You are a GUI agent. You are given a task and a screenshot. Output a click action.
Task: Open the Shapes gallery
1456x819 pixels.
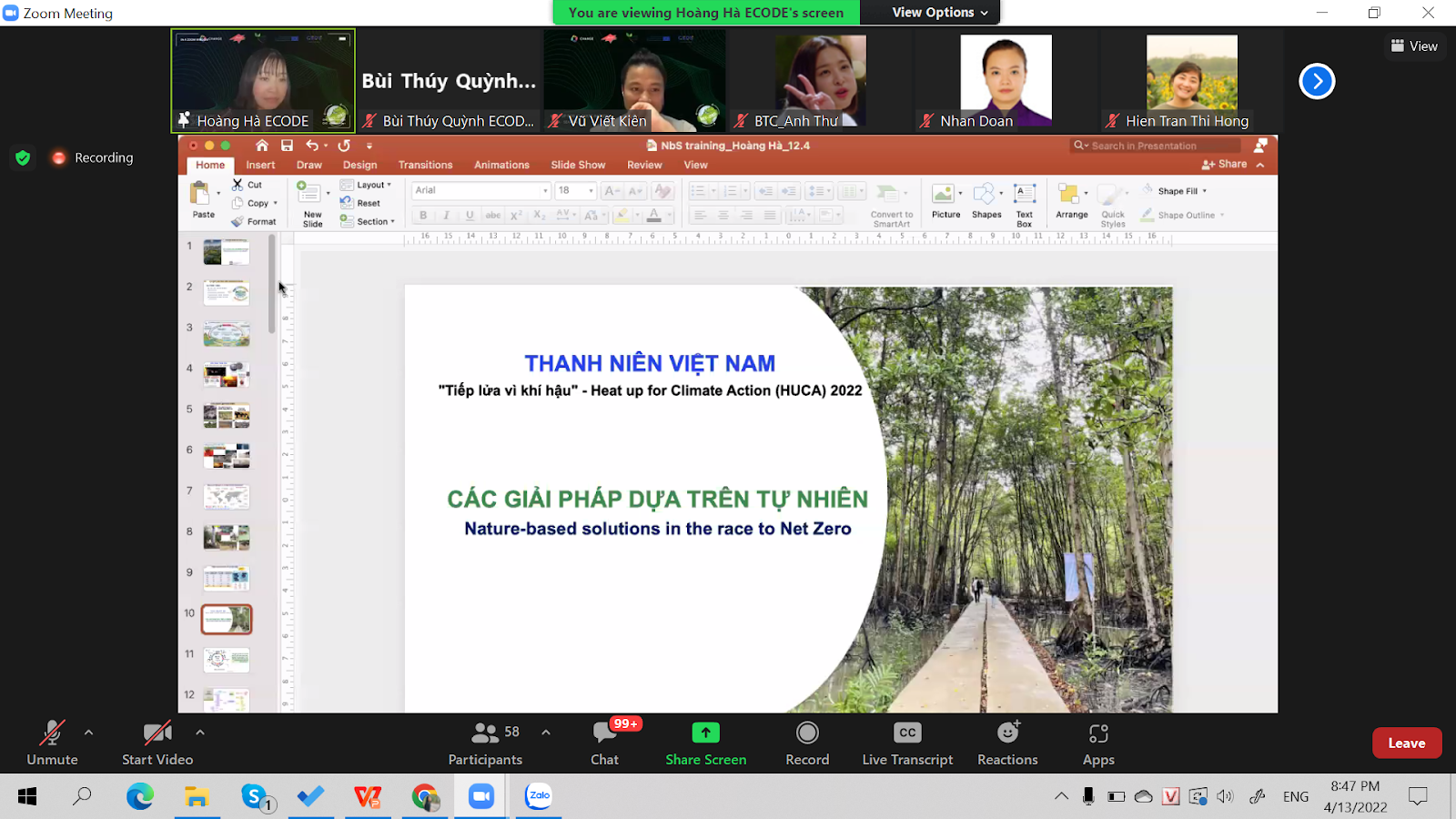pos(986,202)
